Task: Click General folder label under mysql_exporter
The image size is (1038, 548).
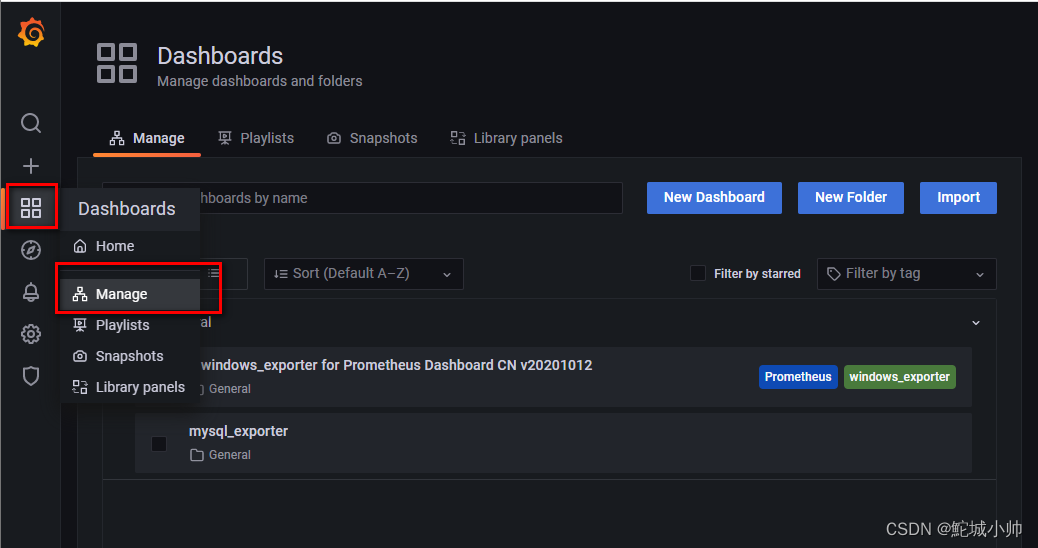Action: [220, 455]
